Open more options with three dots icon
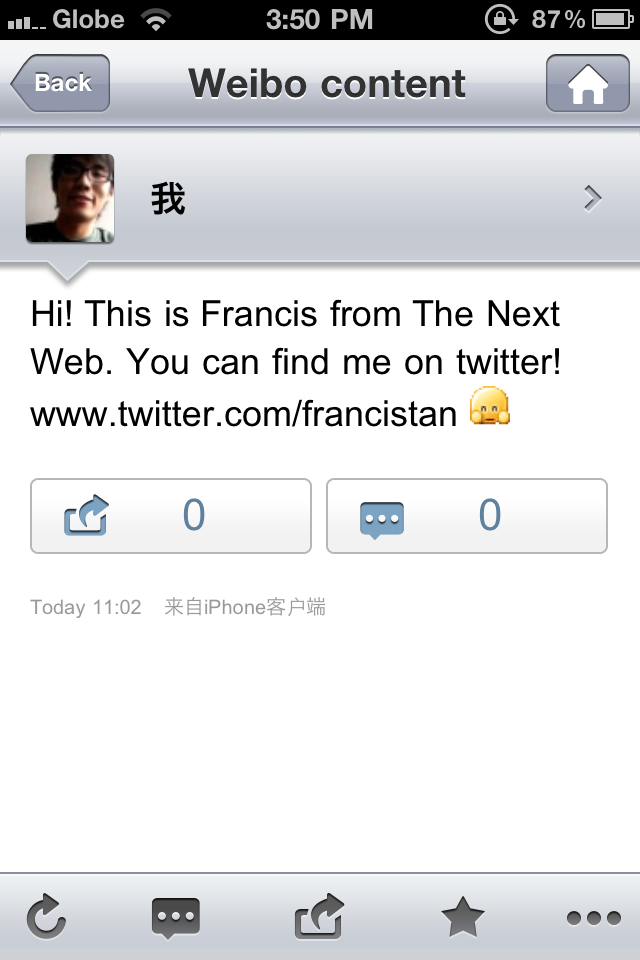640x960 pixels. click(593, 918)
